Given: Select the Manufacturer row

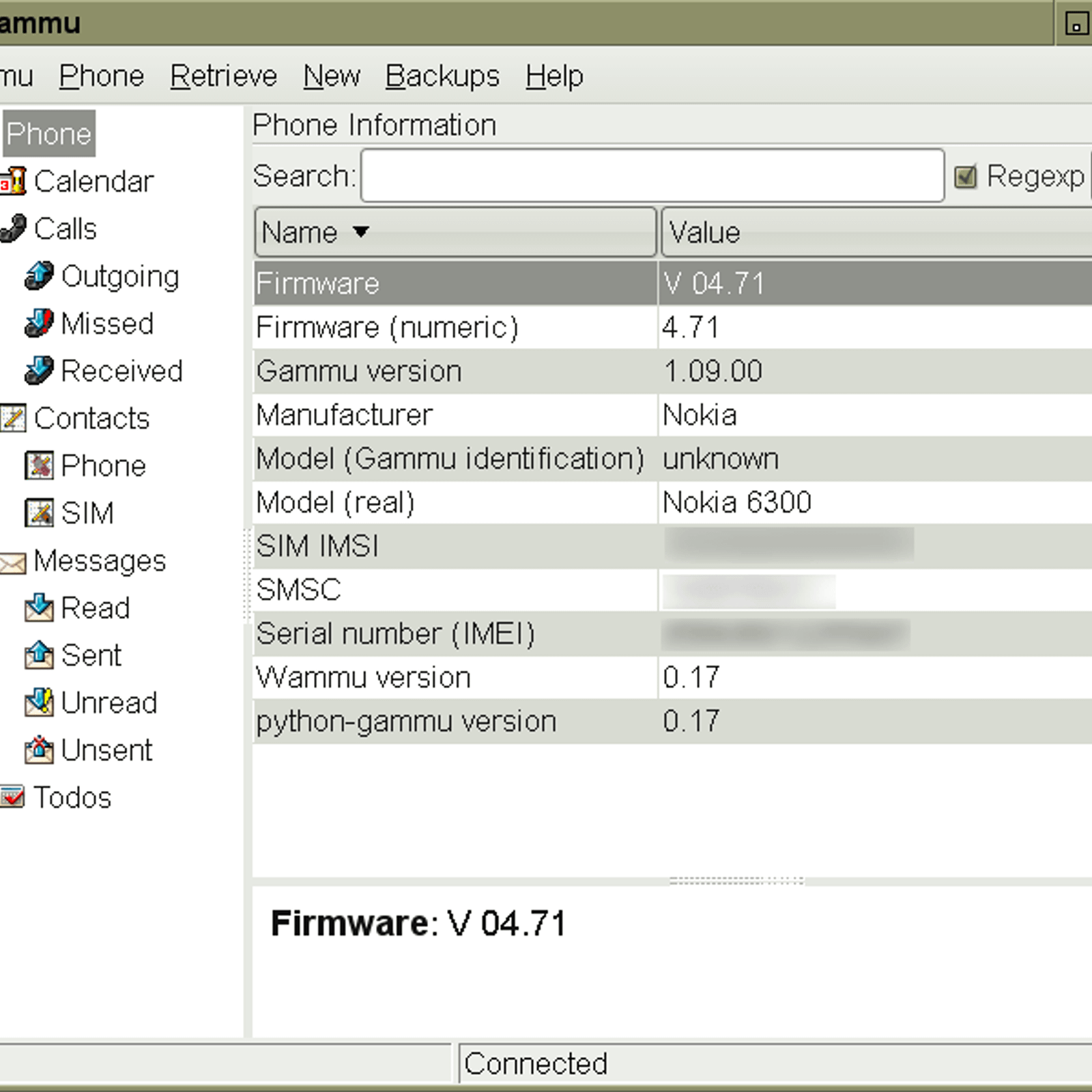Looking at the screenshot, I should click(672, 414).
